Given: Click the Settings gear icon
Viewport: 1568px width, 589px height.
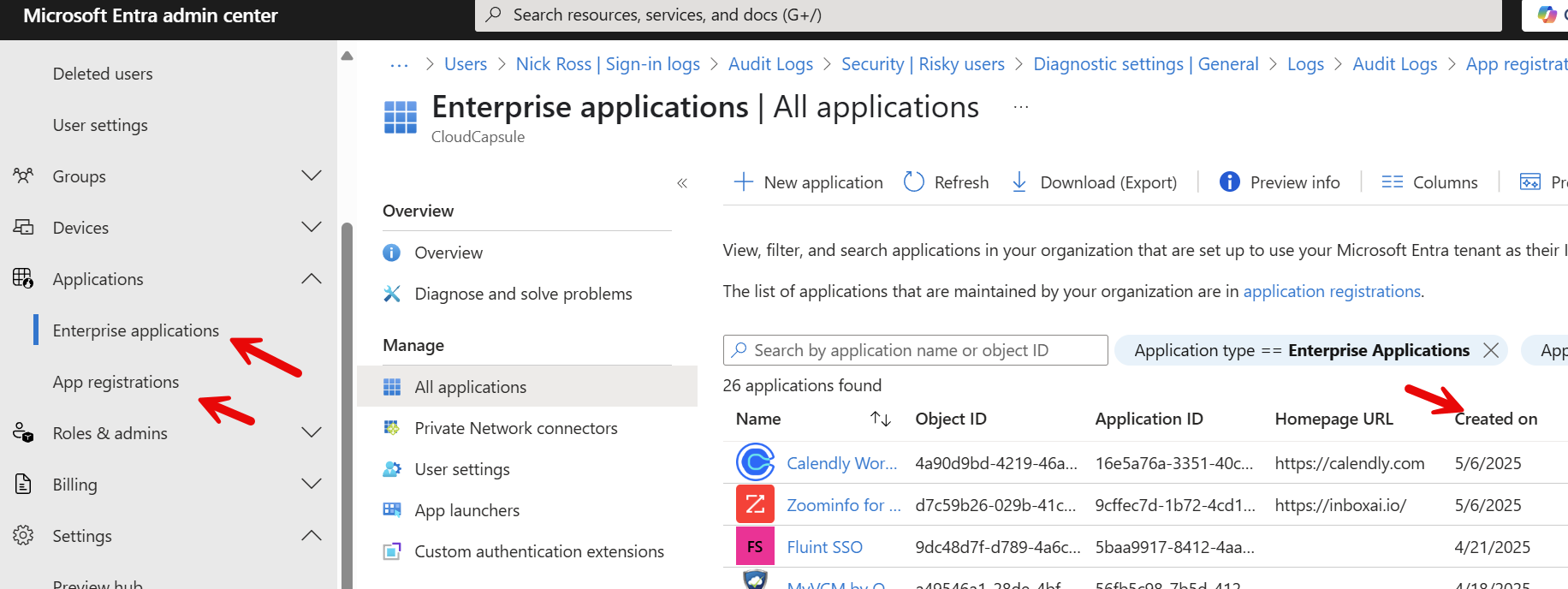Looking at the screenshot, I should point(23,535).
